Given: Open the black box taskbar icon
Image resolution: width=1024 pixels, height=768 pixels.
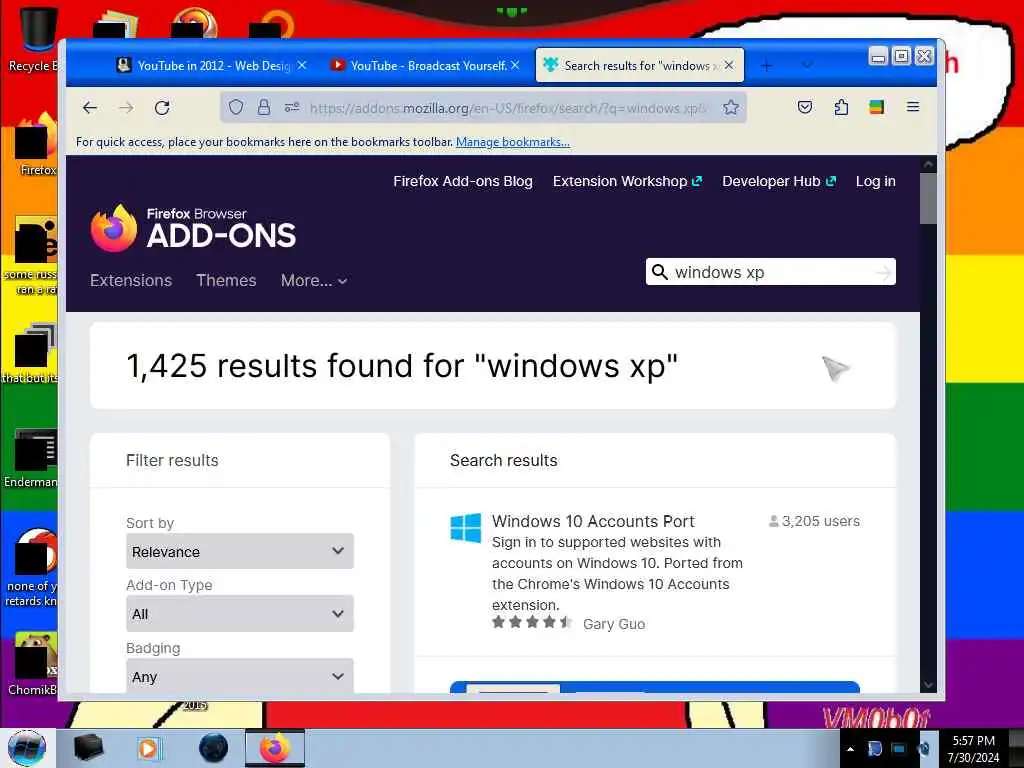Looking at the screenshot, I should point(89,748).
